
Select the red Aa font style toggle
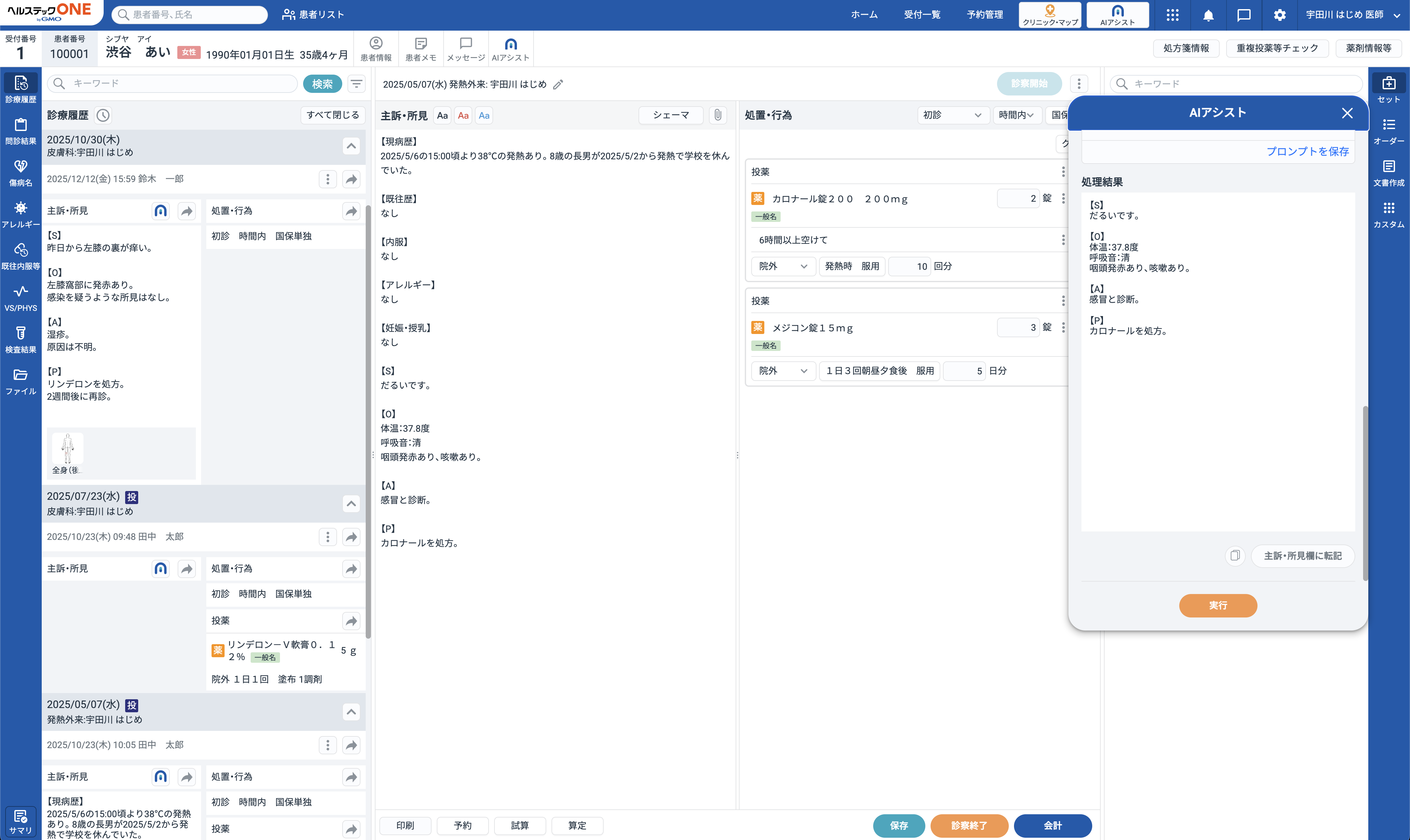coord(463,115)
